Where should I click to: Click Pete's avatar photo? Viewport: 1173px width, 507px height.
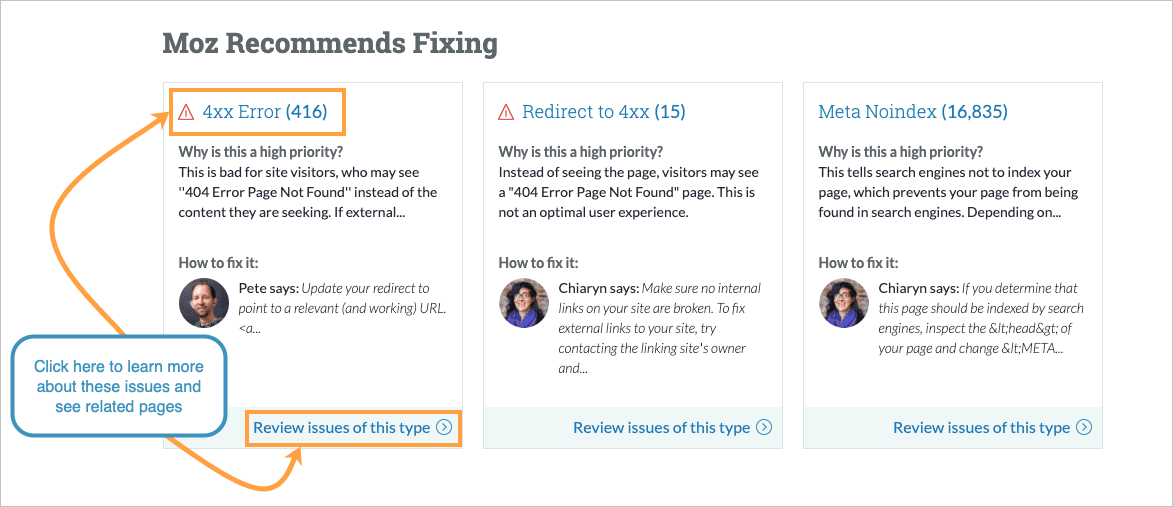[204, 303]
